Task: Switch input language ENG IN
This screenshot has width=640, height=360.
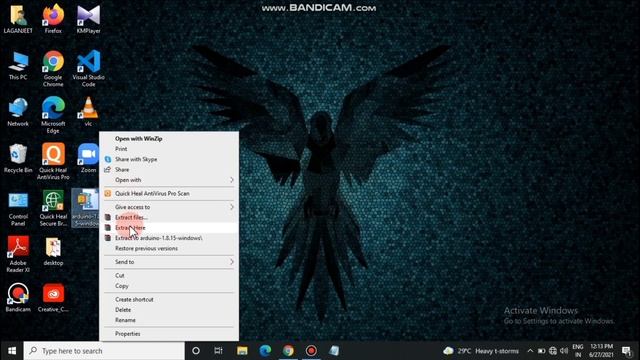Action: pos(578,351)
